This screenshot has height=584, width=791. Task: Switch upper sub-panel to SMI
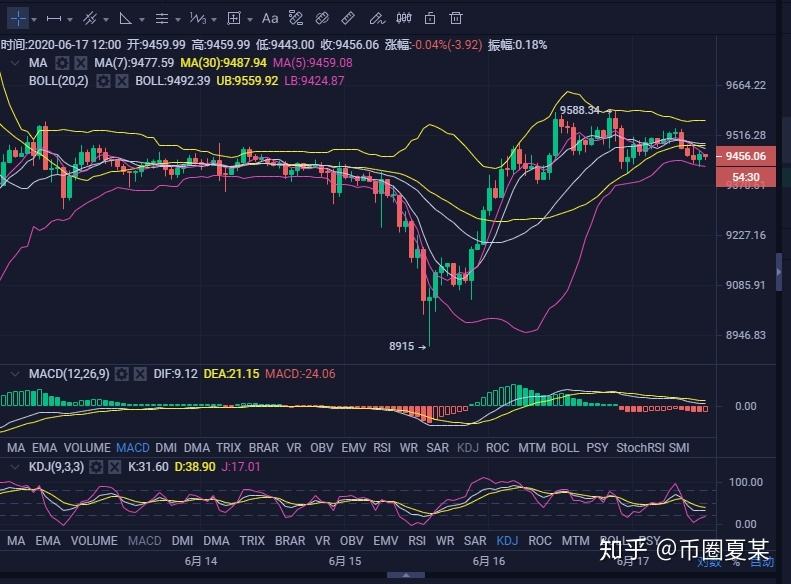tap(679, 448)
